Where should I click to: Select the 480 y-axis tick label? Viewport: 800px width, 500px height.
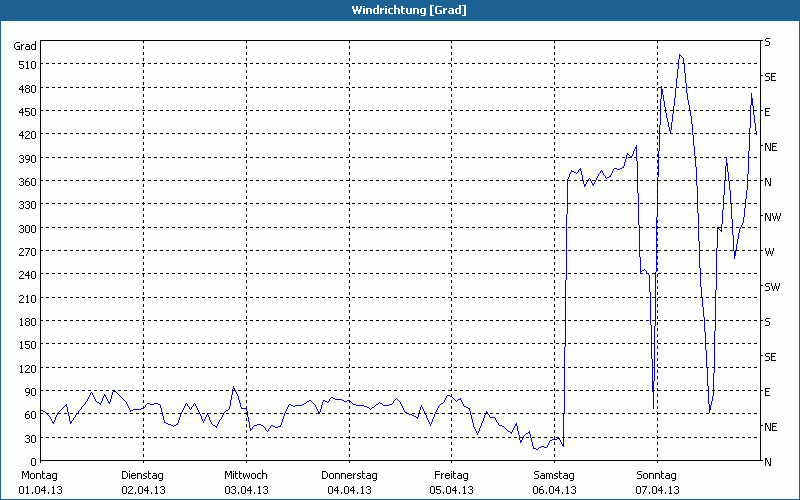pyautogui.click(x=28, y=89)
